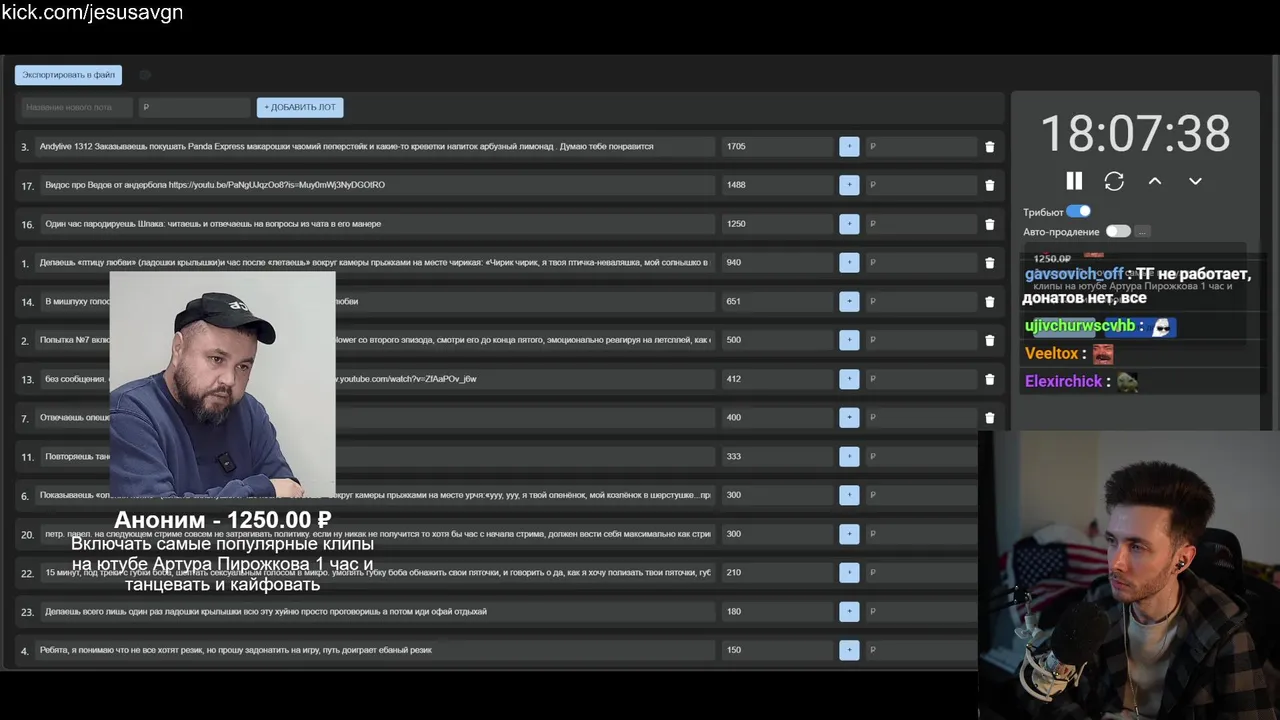Click the Экспортировать в файл button
This screenshot has height=720, width=1280.
coord(68,75)
